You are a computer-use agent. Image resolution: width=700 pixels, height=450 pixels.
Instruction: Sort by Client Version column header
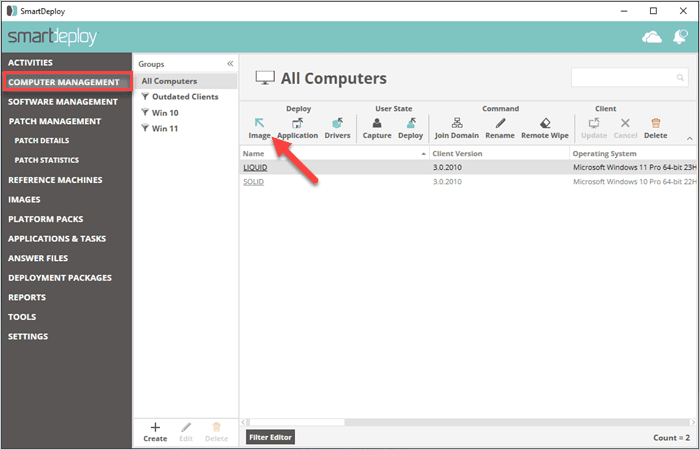[x=499, y=154]
